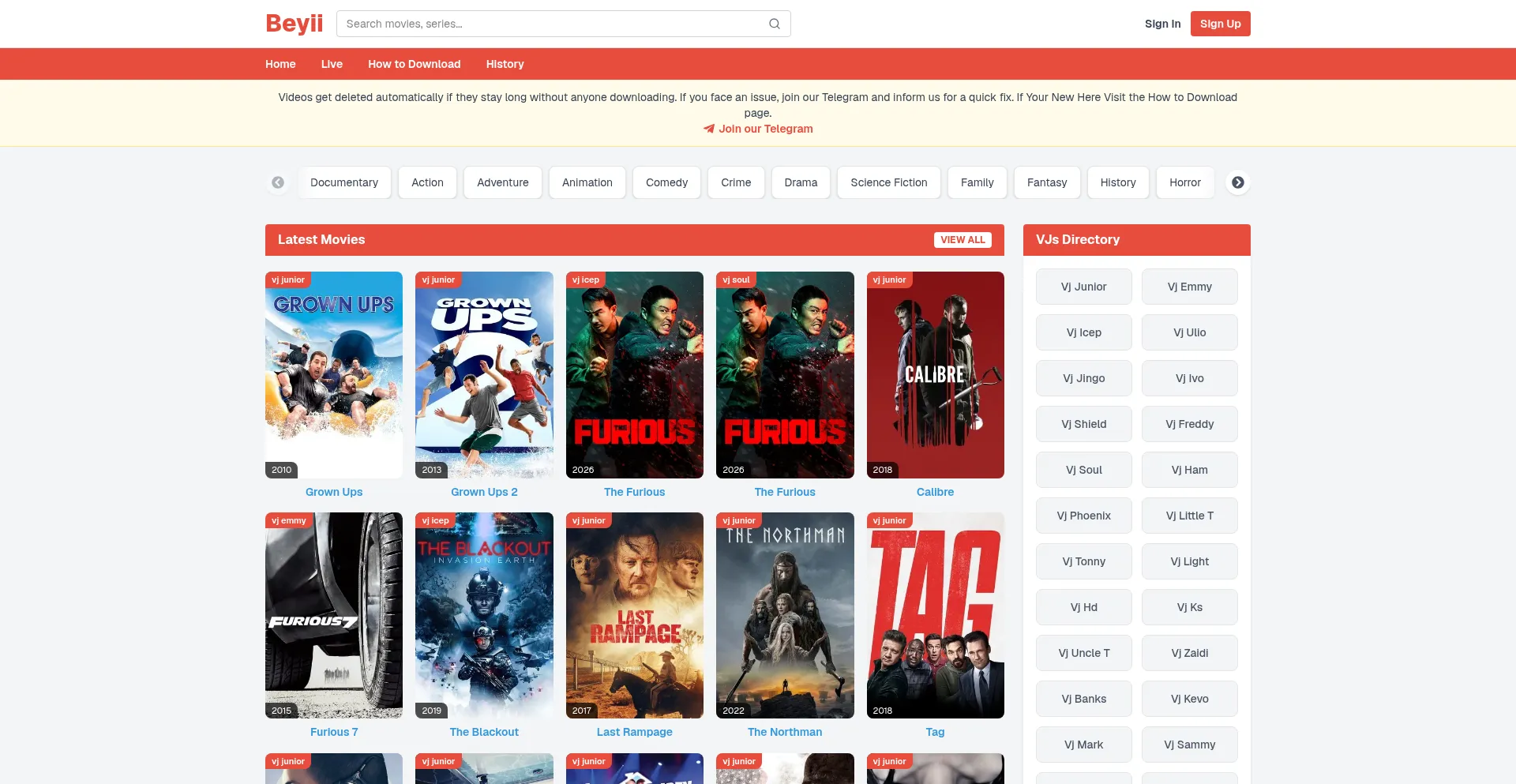
Task: Click VIEW ALL in Latest Movies
Action: point(963,240)
